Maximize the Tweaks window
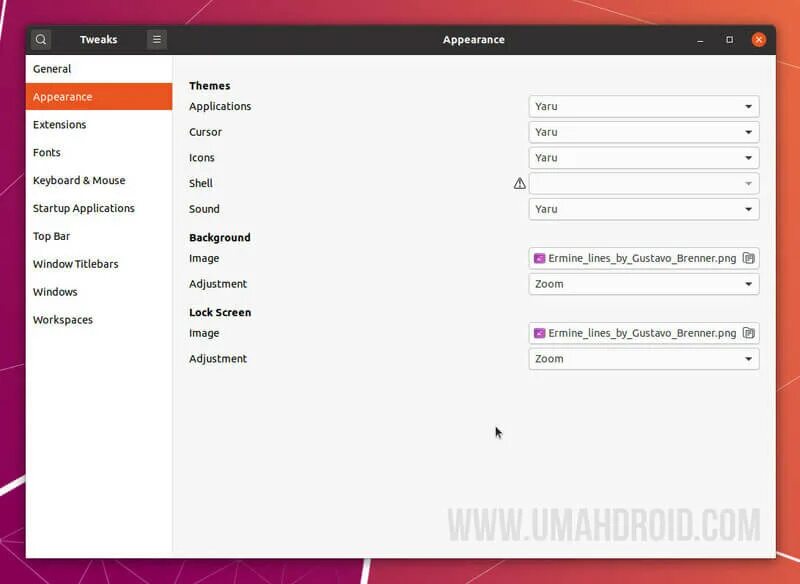Image resolution: width=800 pixels, height=584 pixels. coord(730,40)
